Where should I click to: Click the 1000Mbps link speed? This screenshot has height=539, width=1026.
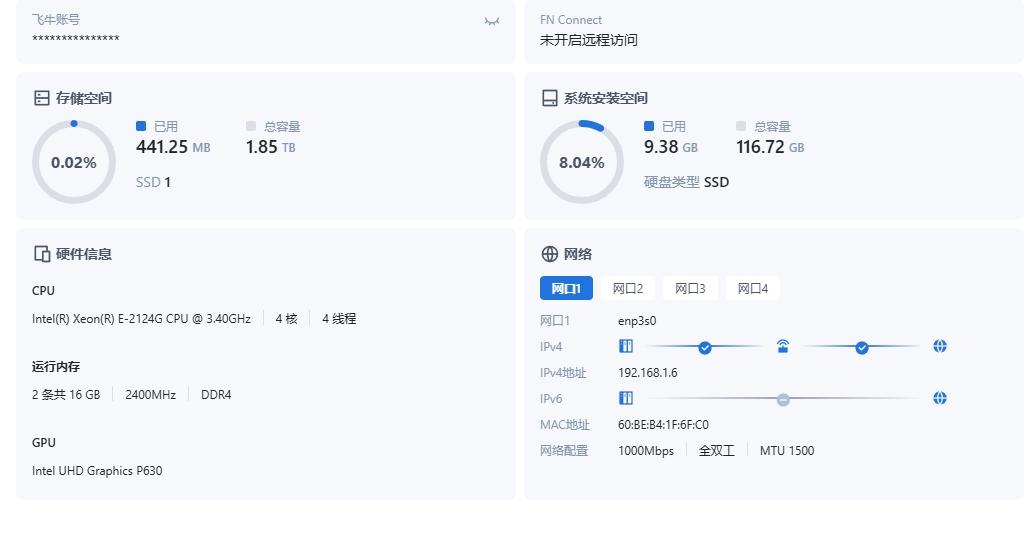click(646, 451)
